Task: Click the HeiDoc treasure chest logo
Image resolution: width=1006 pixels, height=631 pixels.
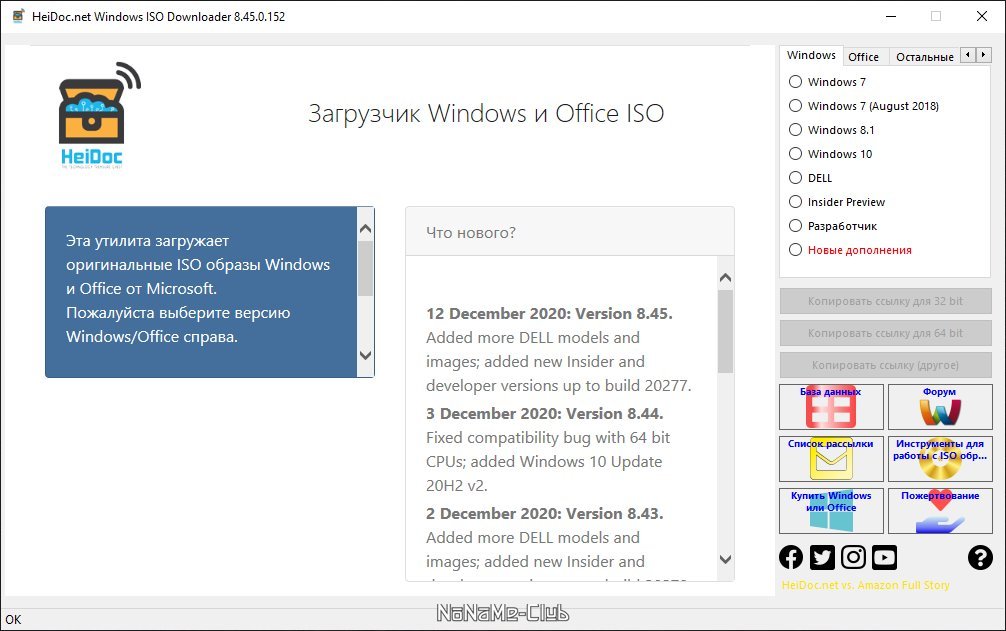Action: pyautogui.click(x=100, y=115)
